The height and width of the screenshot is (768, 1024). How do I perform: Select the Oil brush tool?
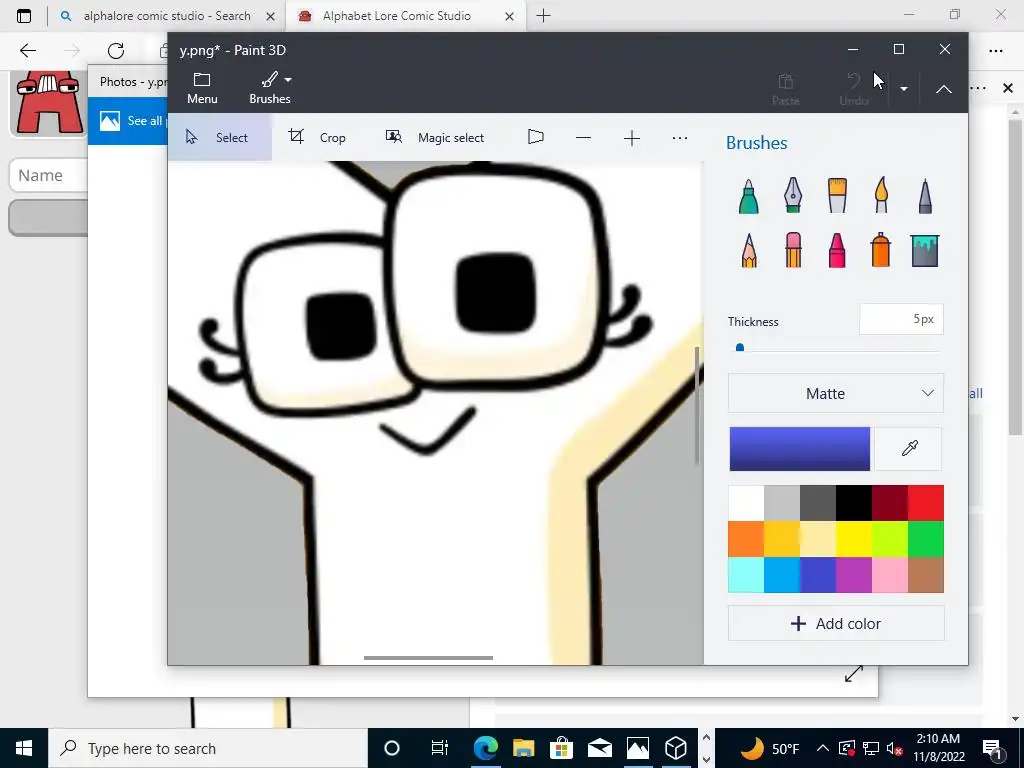tap(837, 196)
